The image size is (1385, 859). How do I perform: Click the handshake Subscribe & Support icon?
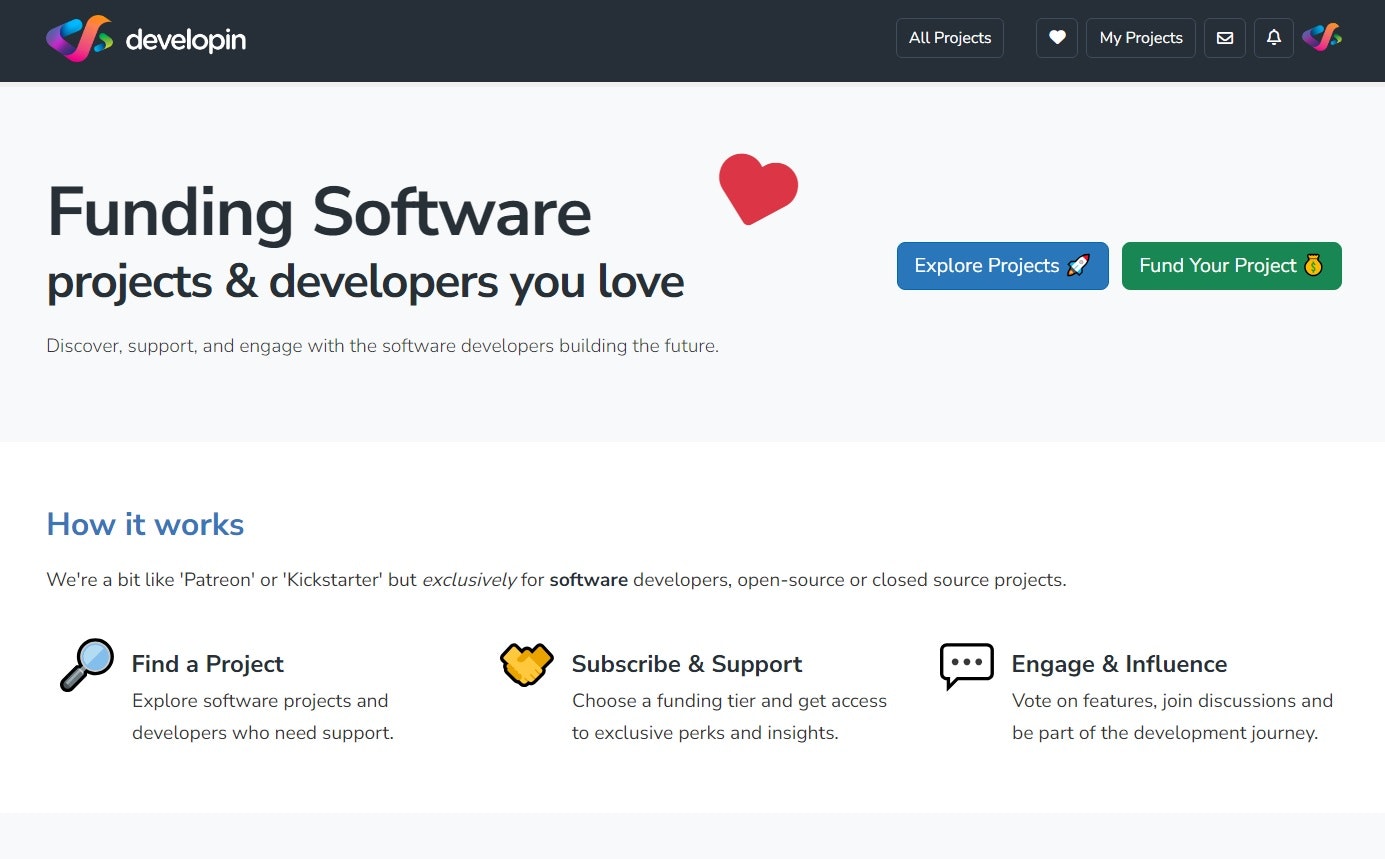(x=526, y=664)
